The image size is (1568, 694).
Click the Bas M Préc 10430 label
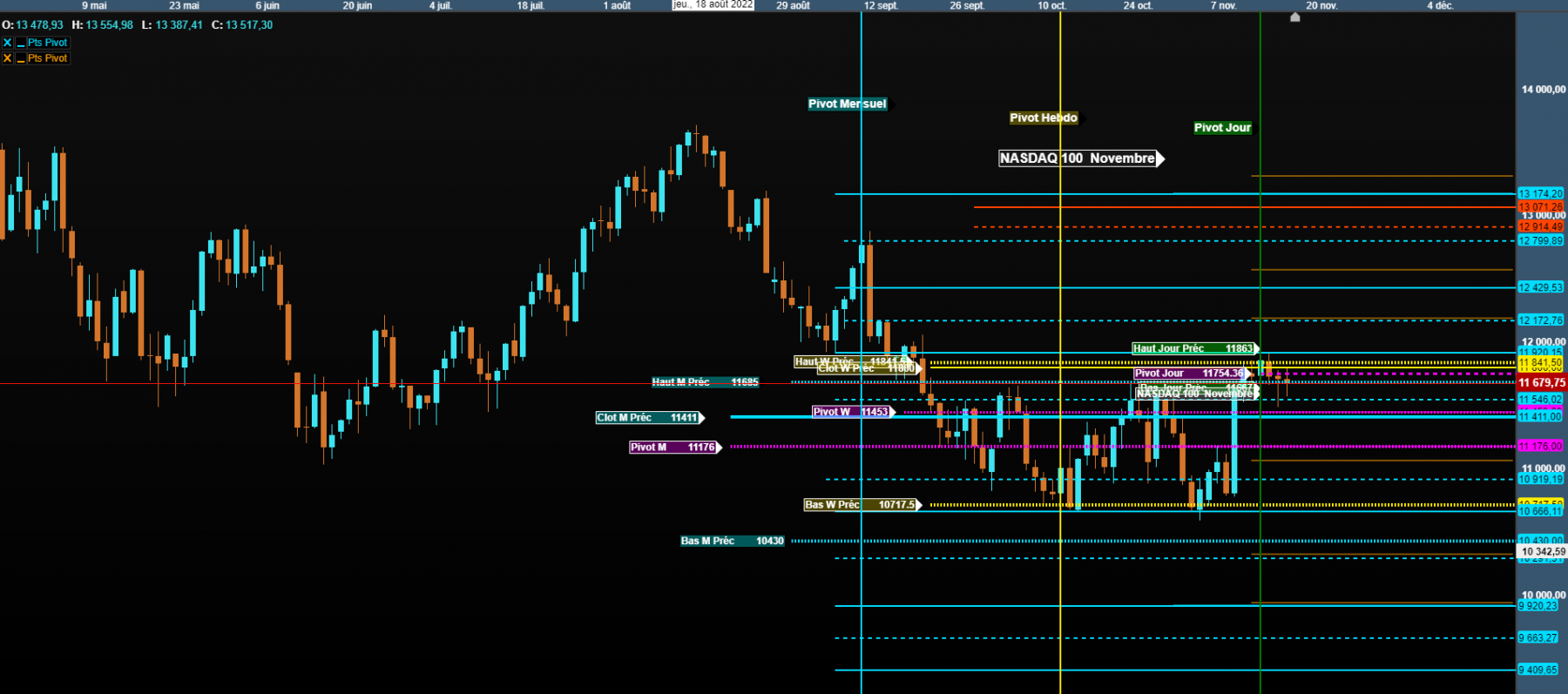(x=733, y=542)
